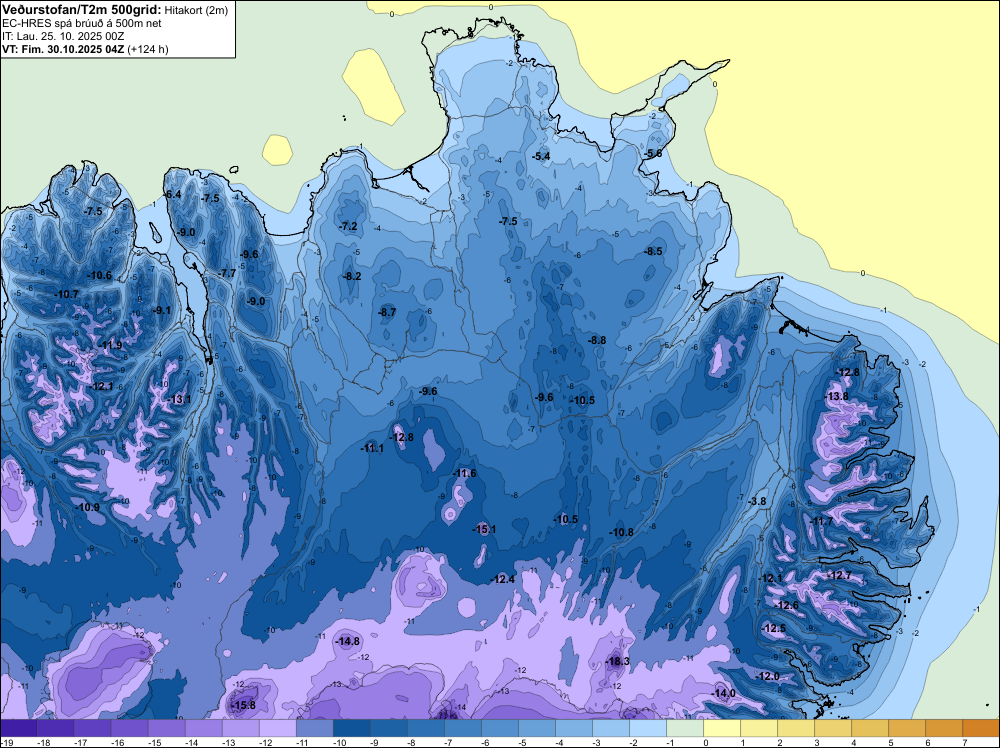
Task: Pick the -12.7 temperature label
Action: pyautogui.click(x=839, y=575)
